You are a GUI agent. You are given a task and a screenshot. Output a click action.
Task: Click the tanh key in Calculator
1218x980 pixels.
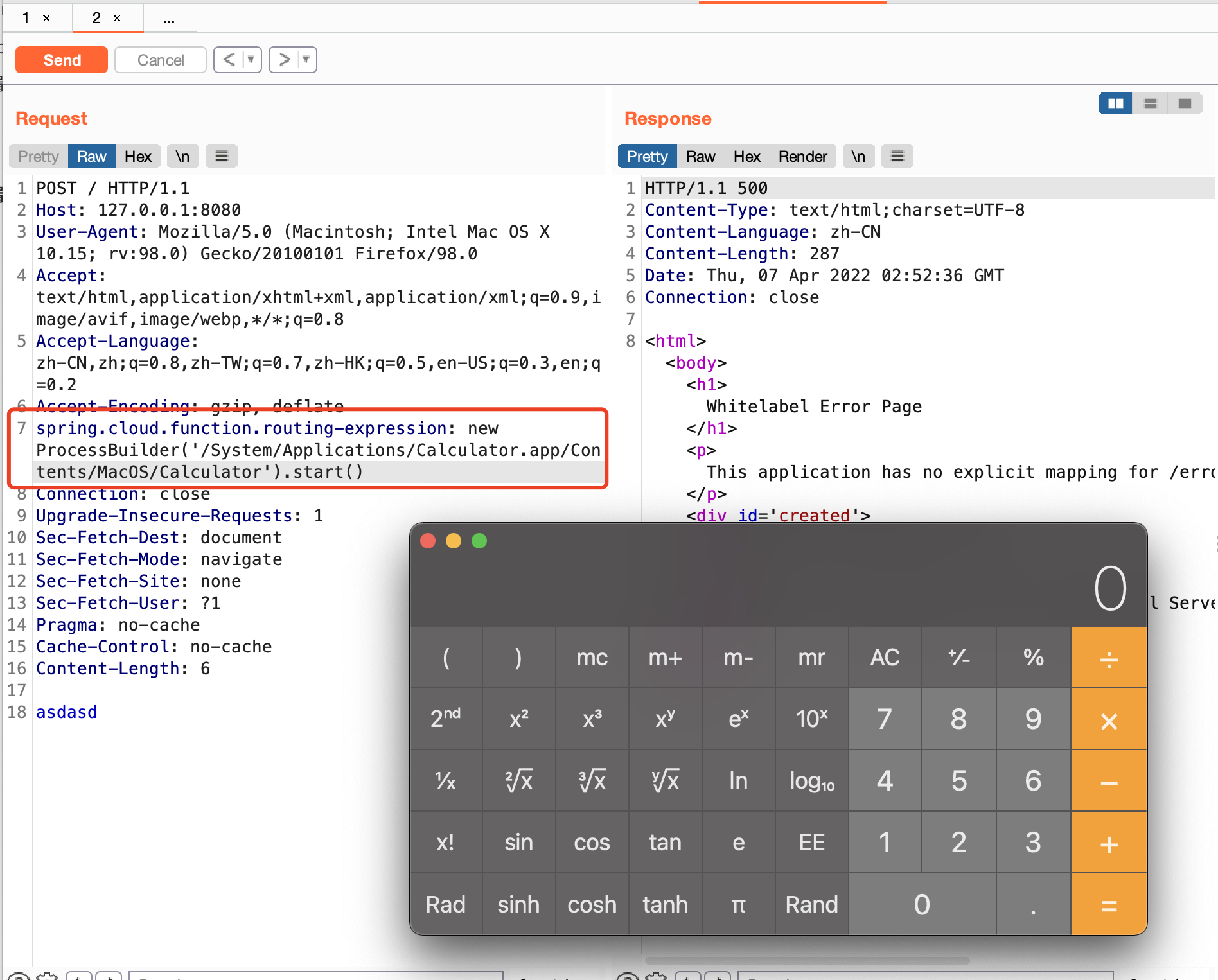point(666,904)
